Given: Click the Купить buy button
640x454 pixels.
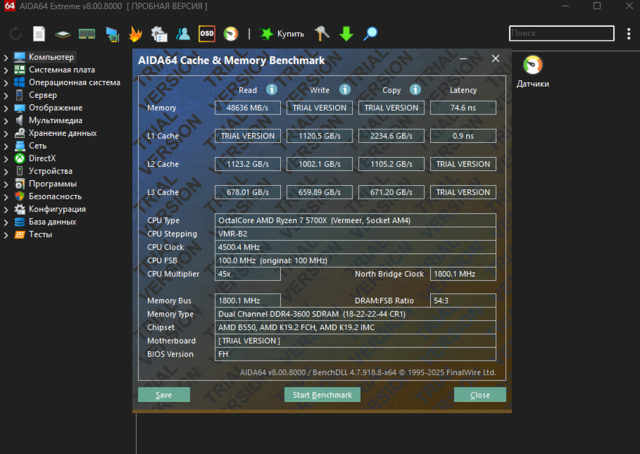Looking at the screenshot, I should (x=282, y=34).
